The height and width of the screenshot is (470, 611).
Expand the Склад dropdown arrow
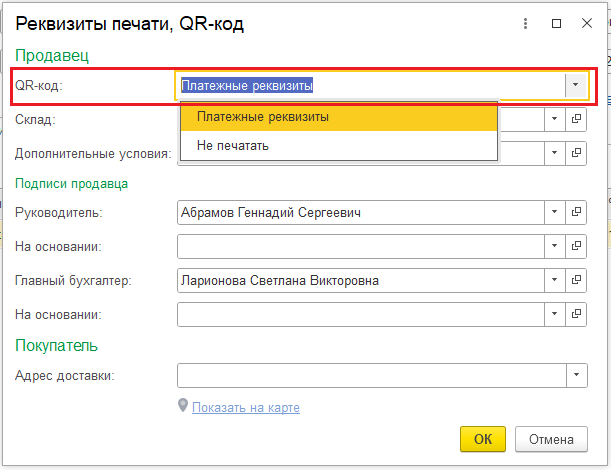click(554, 119)
